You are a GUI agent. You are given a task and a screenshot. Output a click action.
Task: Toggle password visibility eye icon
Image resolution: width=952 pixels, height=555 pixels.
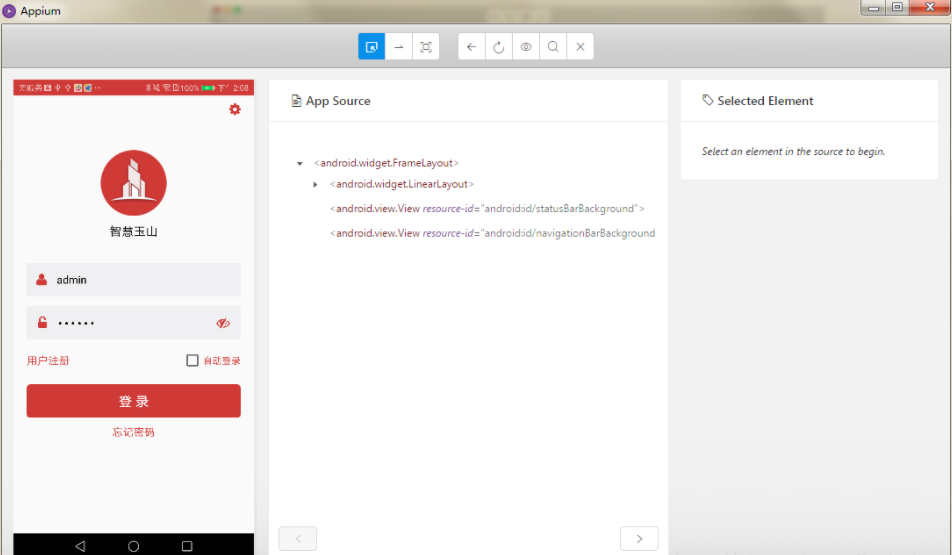point(223,323)
